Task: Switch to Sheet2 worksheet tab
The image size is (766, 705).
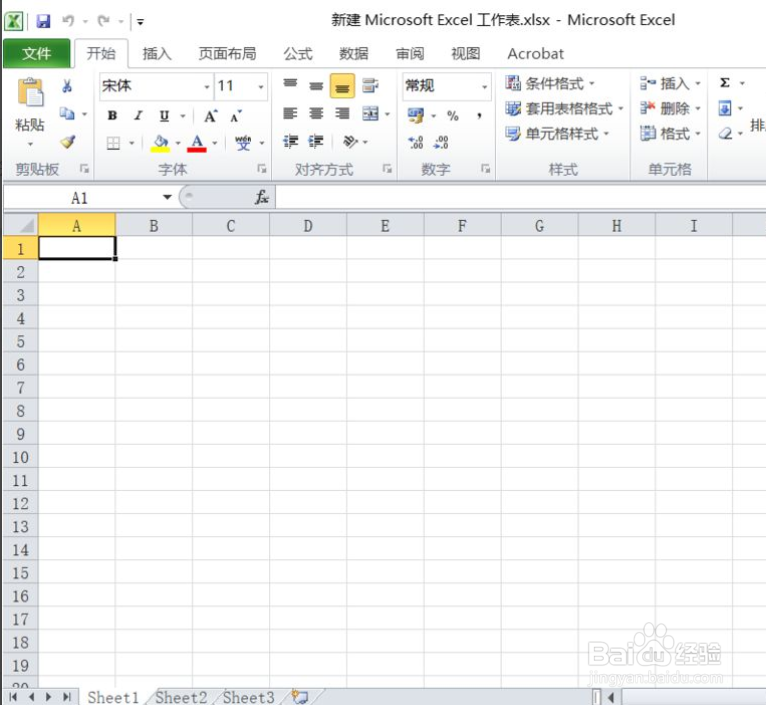Action: coord(181,697)
